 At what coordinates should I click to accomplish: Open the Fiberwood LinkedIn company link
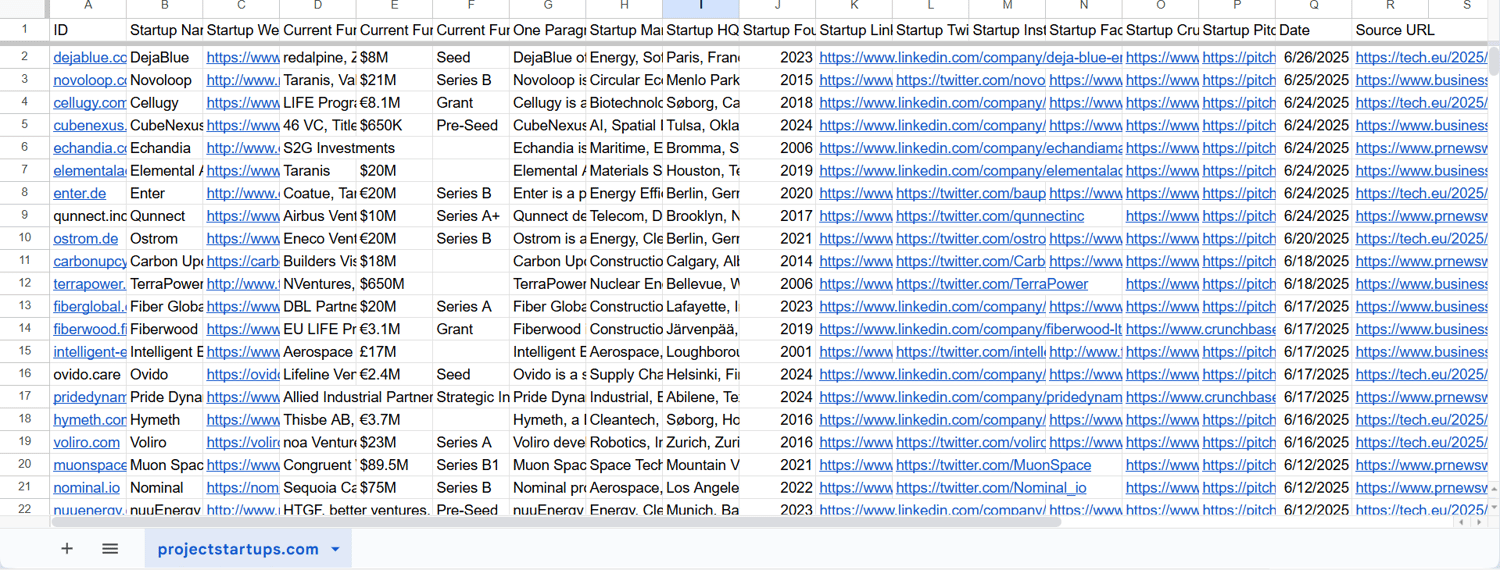point(970,329)
